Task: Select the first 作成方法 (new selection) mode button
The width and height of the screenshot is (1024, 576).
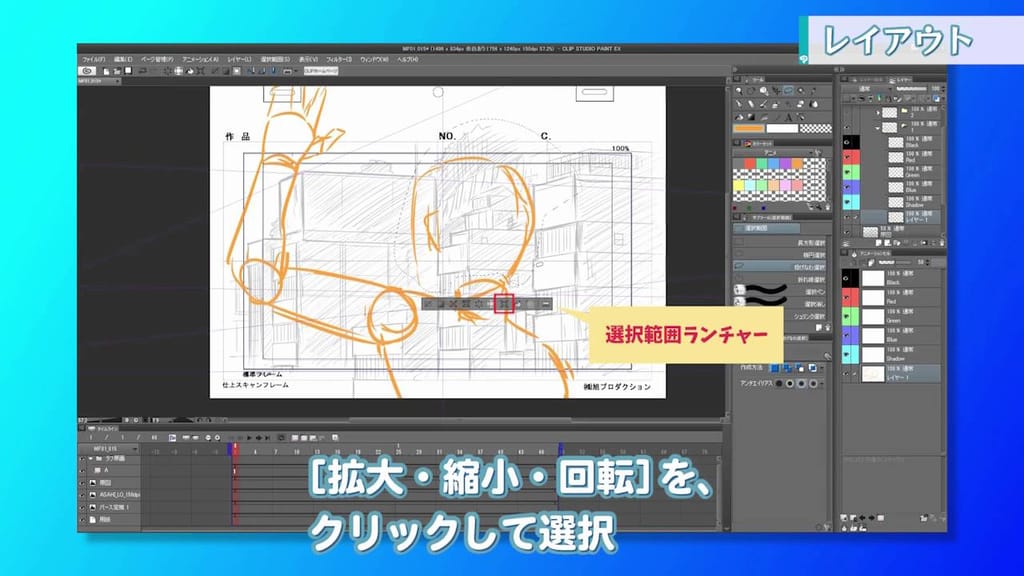Action: click(x=775, y=368)
